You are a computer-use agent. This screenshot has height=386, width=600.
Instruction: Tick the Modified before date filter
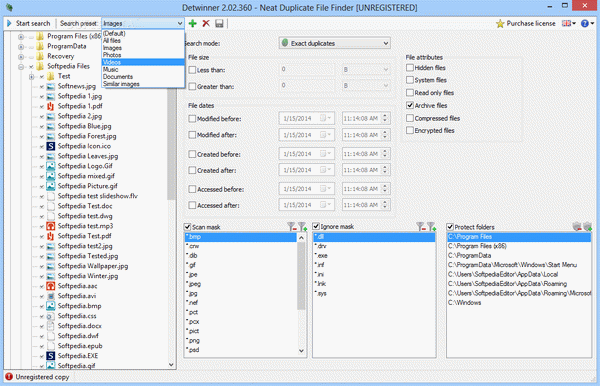click(192, 119)
